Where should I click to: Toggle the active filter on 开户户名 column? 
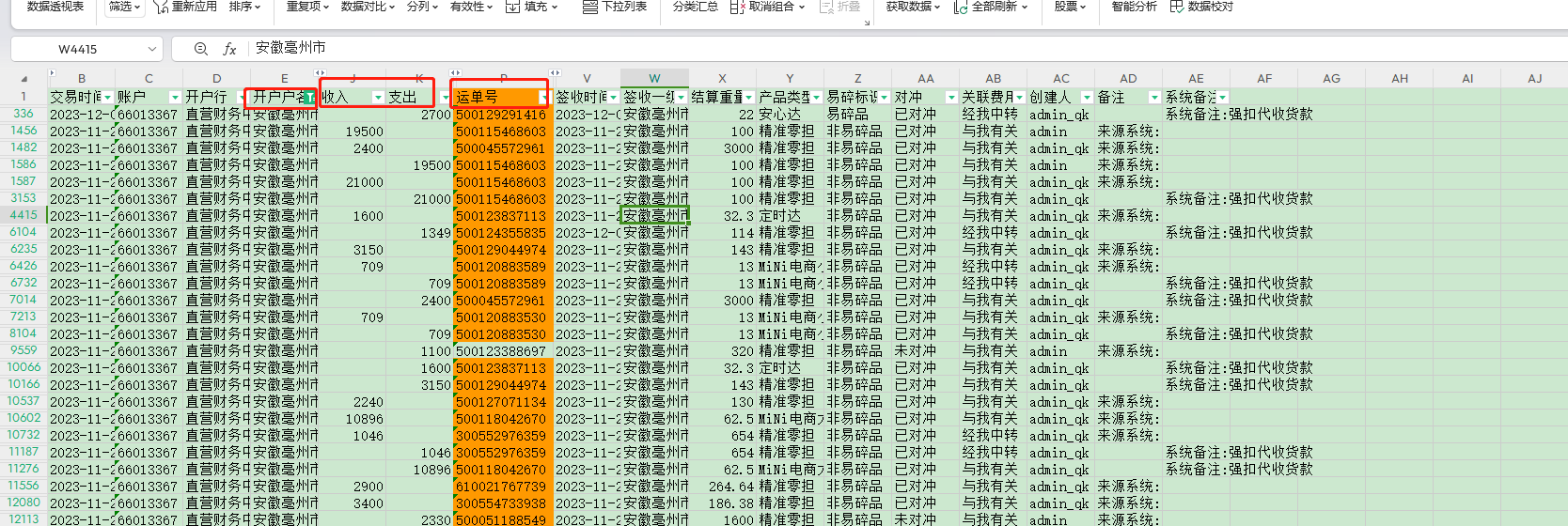pyautogui.click(x=310, y=98)
